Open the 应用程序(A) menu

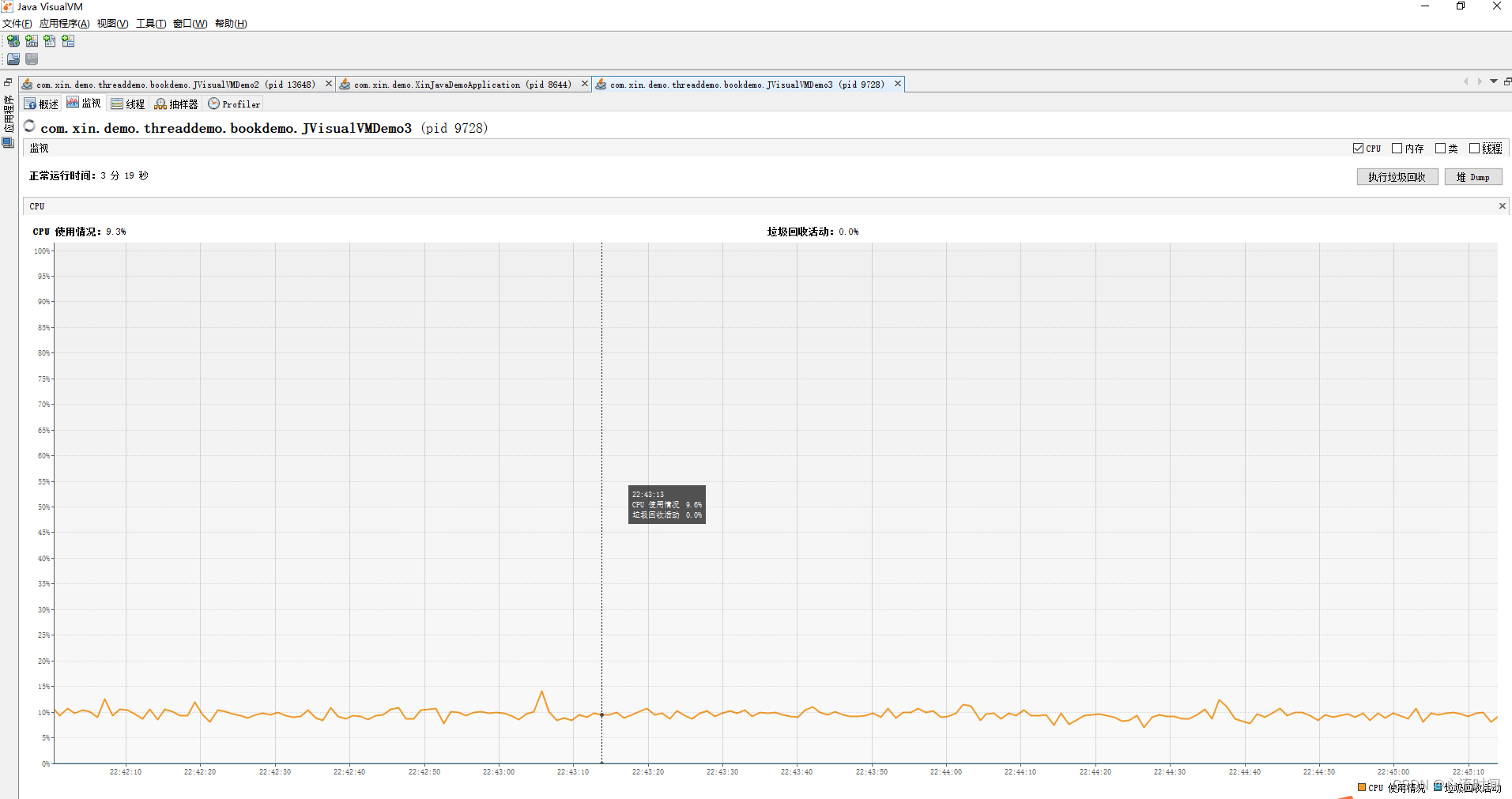[65, 24]
